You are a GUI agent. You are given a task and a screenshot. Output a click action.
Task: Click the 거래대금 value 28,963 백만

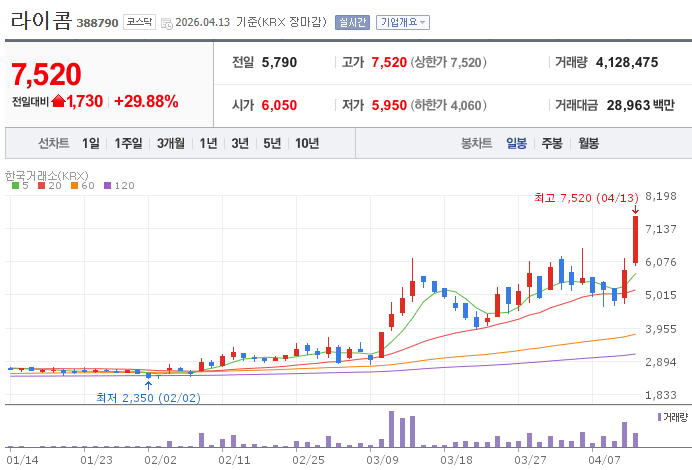coord(640,105)
